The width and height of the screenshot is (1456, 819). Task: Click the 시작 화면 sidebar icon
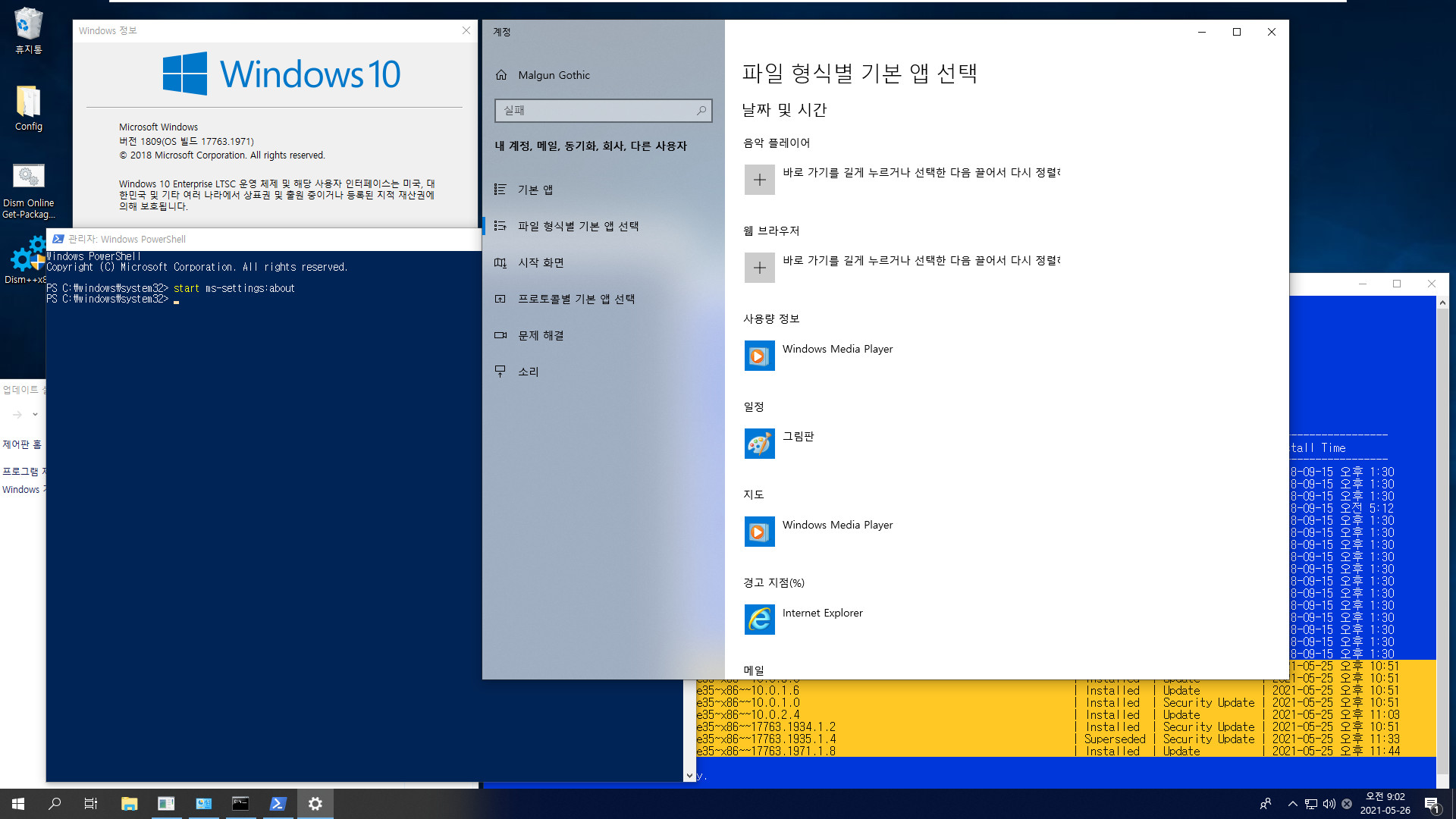(x=500, y=262)
